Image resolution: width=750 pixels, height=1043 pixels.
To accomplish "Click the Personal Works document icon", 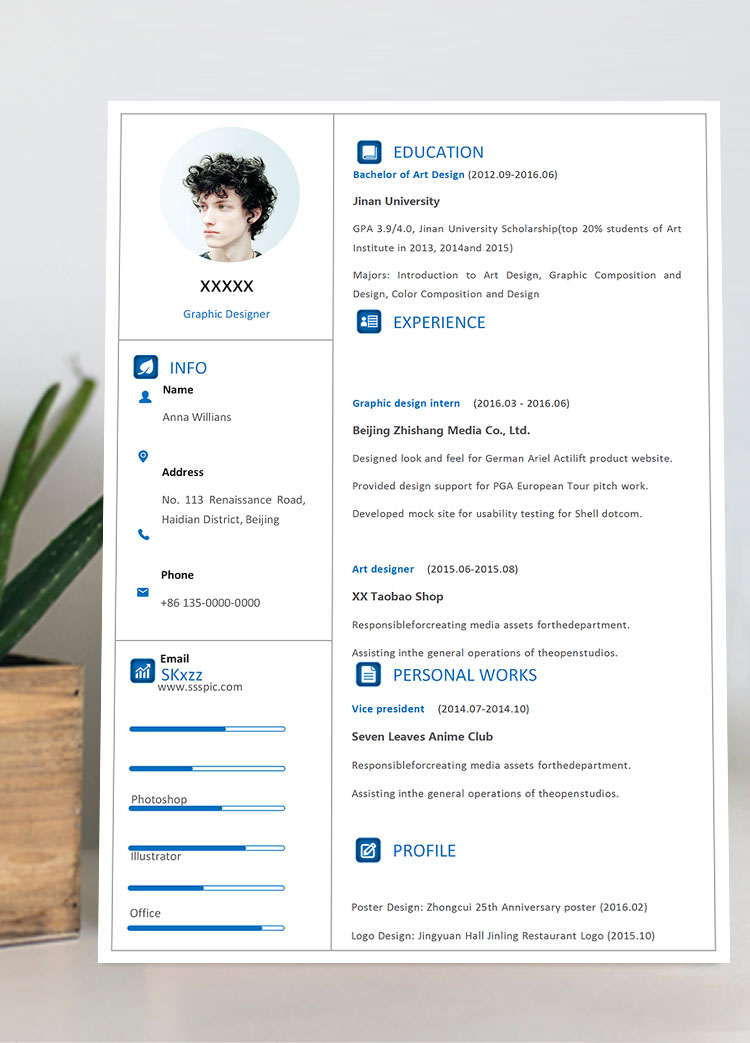I will click(368, 674).
